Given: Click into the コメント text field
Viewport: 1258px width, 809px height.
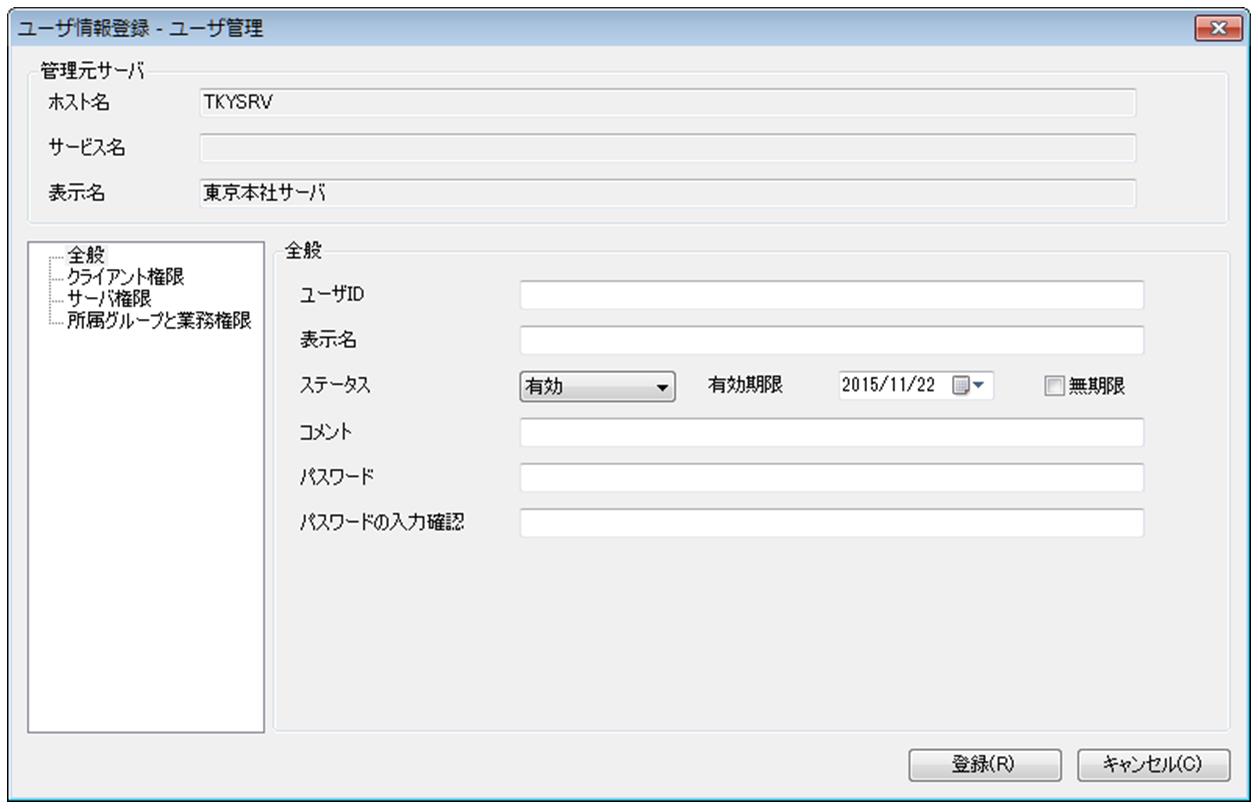Looking at the screenshot, I should tap(831, 432).
